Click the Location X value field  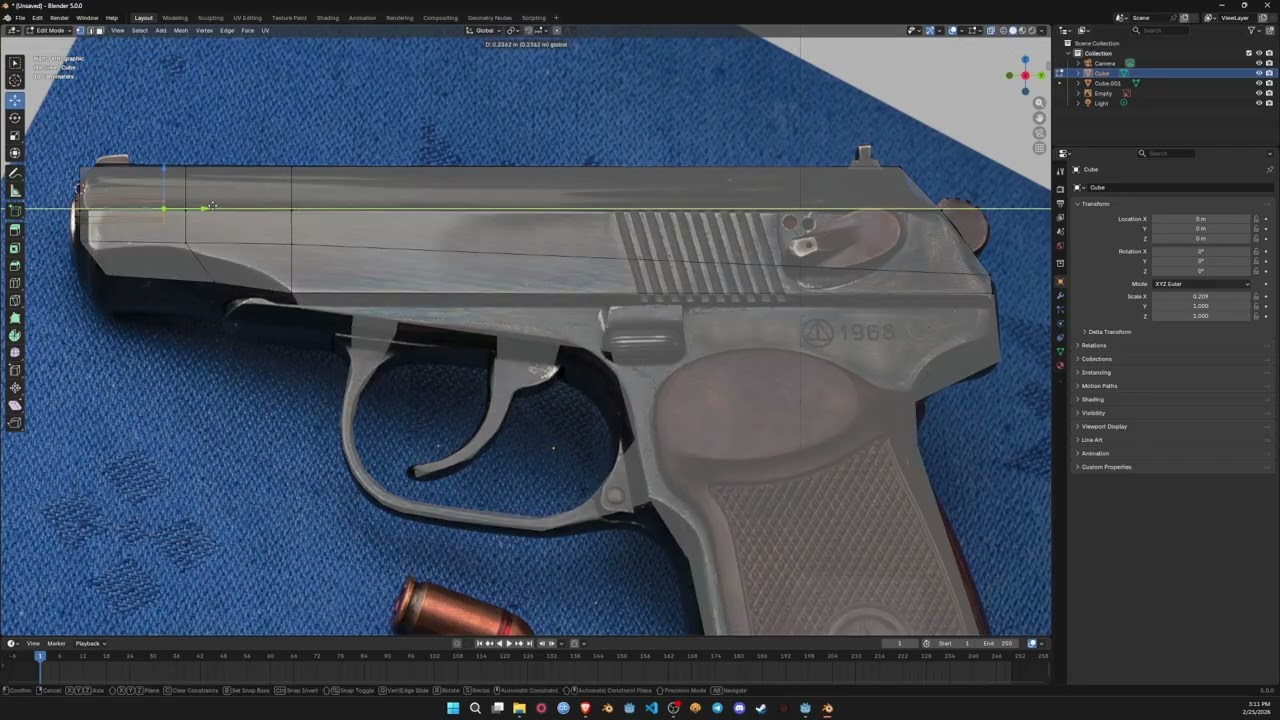click(x=1201, y=219)
